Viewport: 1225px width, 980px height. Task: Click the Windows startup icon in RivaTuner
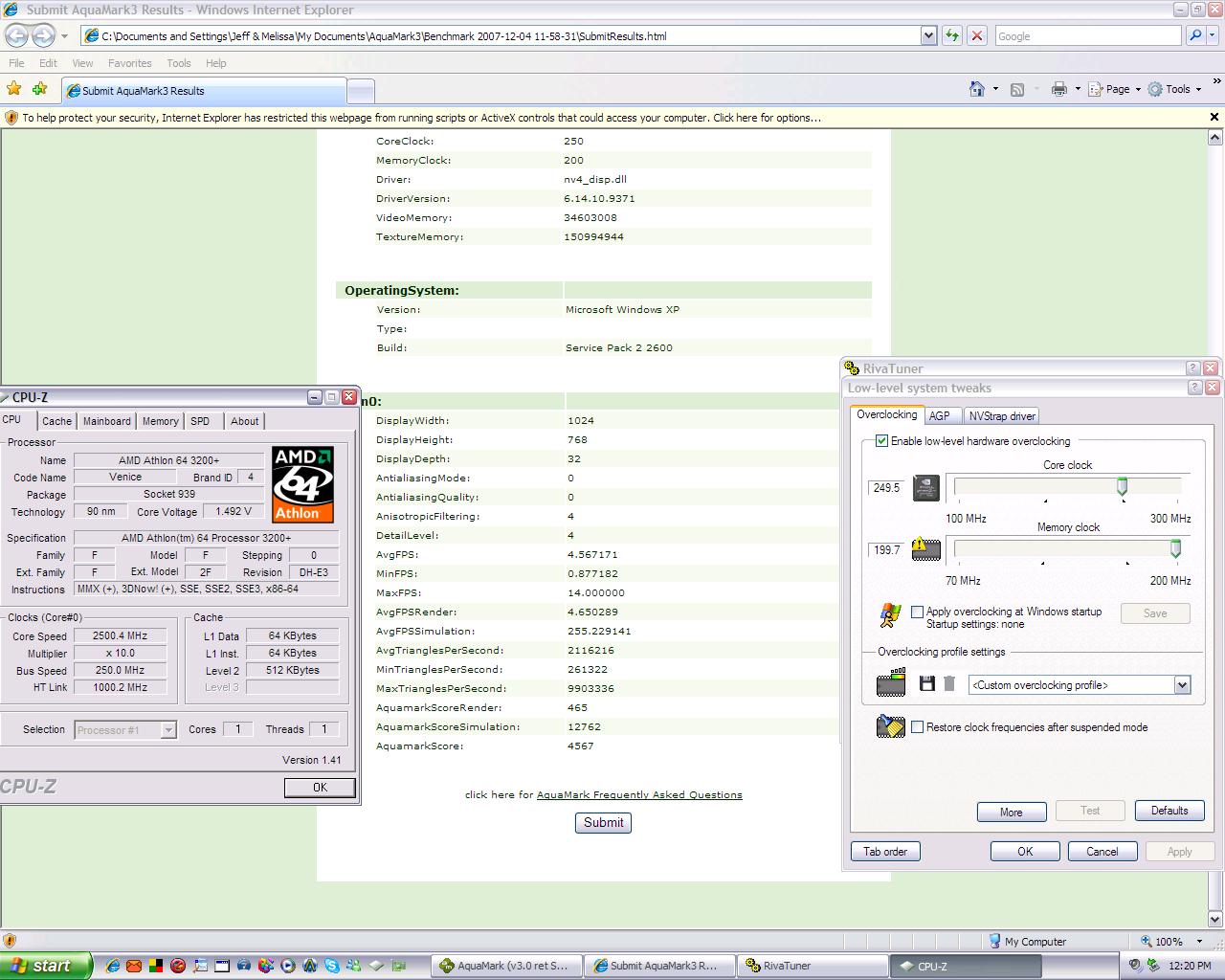point(890,614)
